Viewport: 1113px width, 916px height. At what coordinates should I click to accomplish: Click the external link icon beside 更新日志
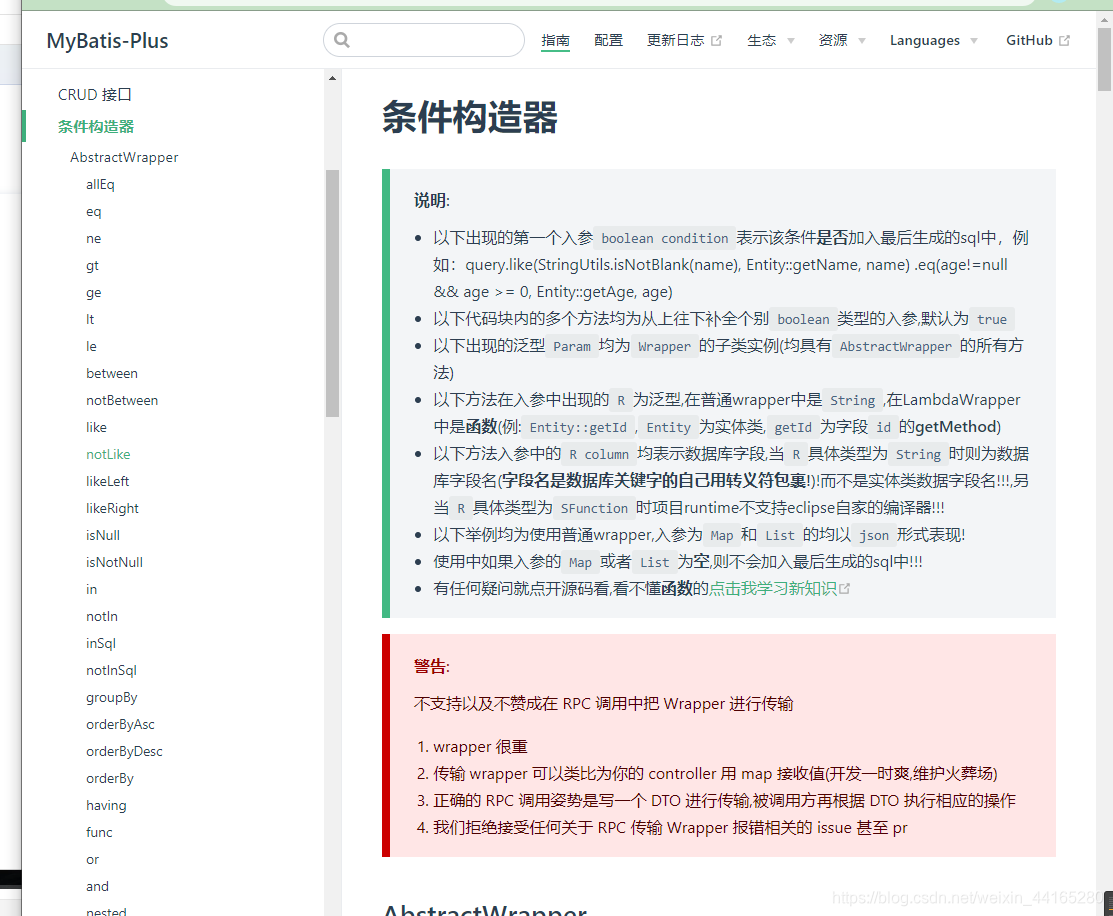tap(716, 40)
